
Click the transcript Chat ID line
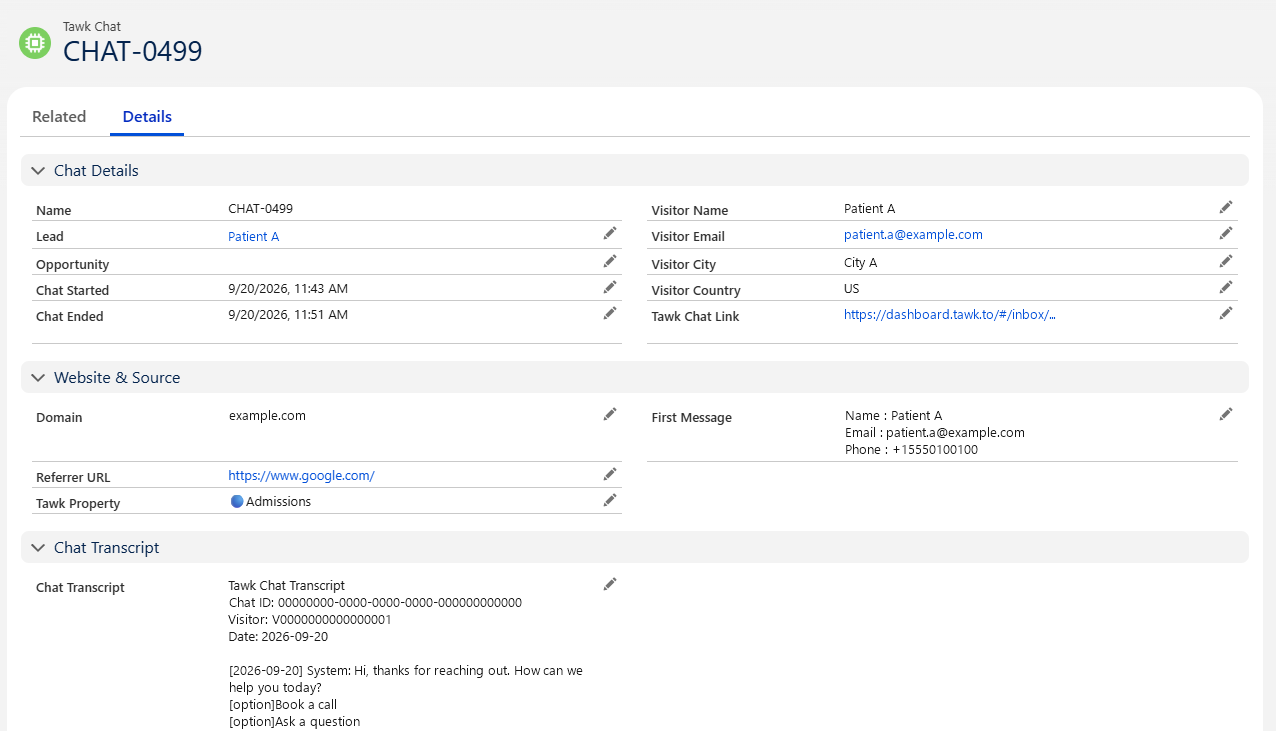click(375, 603)
